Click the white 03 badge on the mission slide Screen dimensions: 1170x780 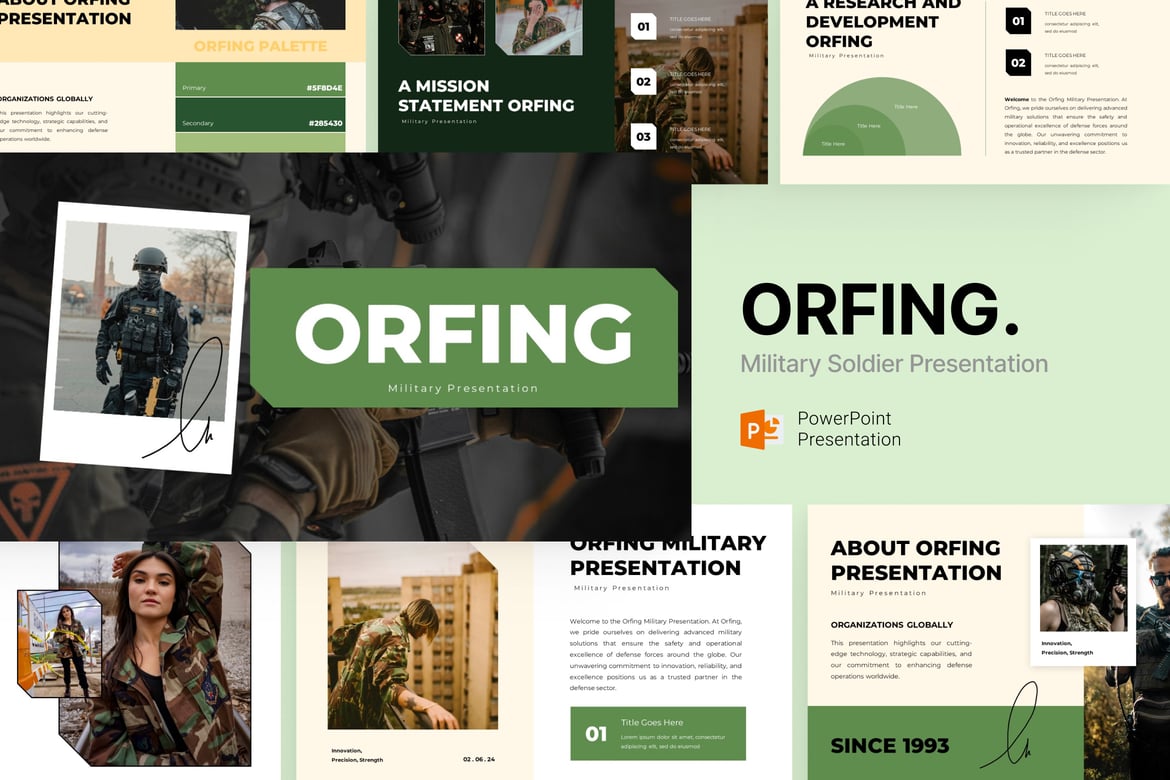643,137
